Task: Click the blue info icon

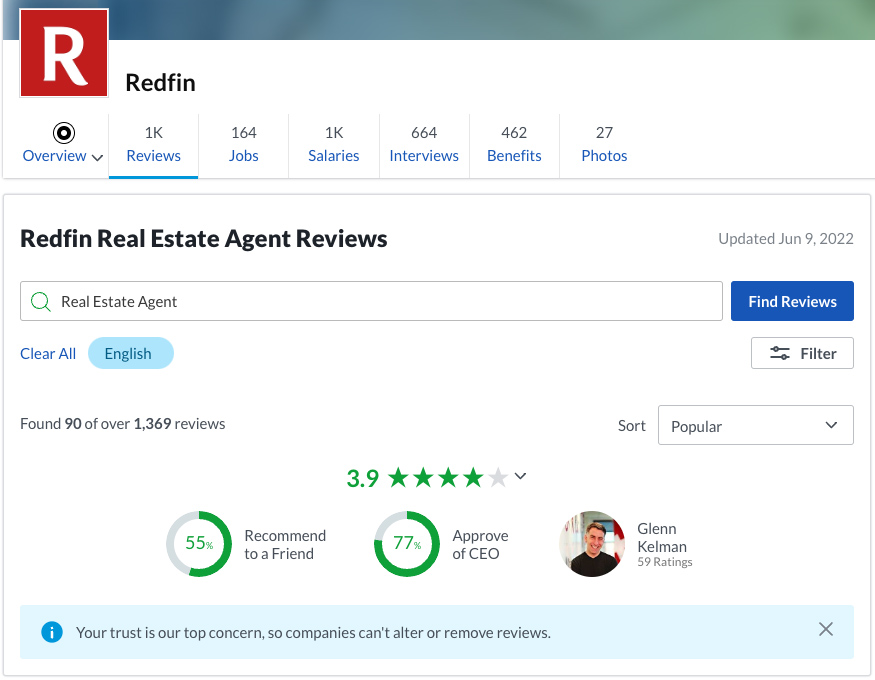Action: [x=52, y=632]
